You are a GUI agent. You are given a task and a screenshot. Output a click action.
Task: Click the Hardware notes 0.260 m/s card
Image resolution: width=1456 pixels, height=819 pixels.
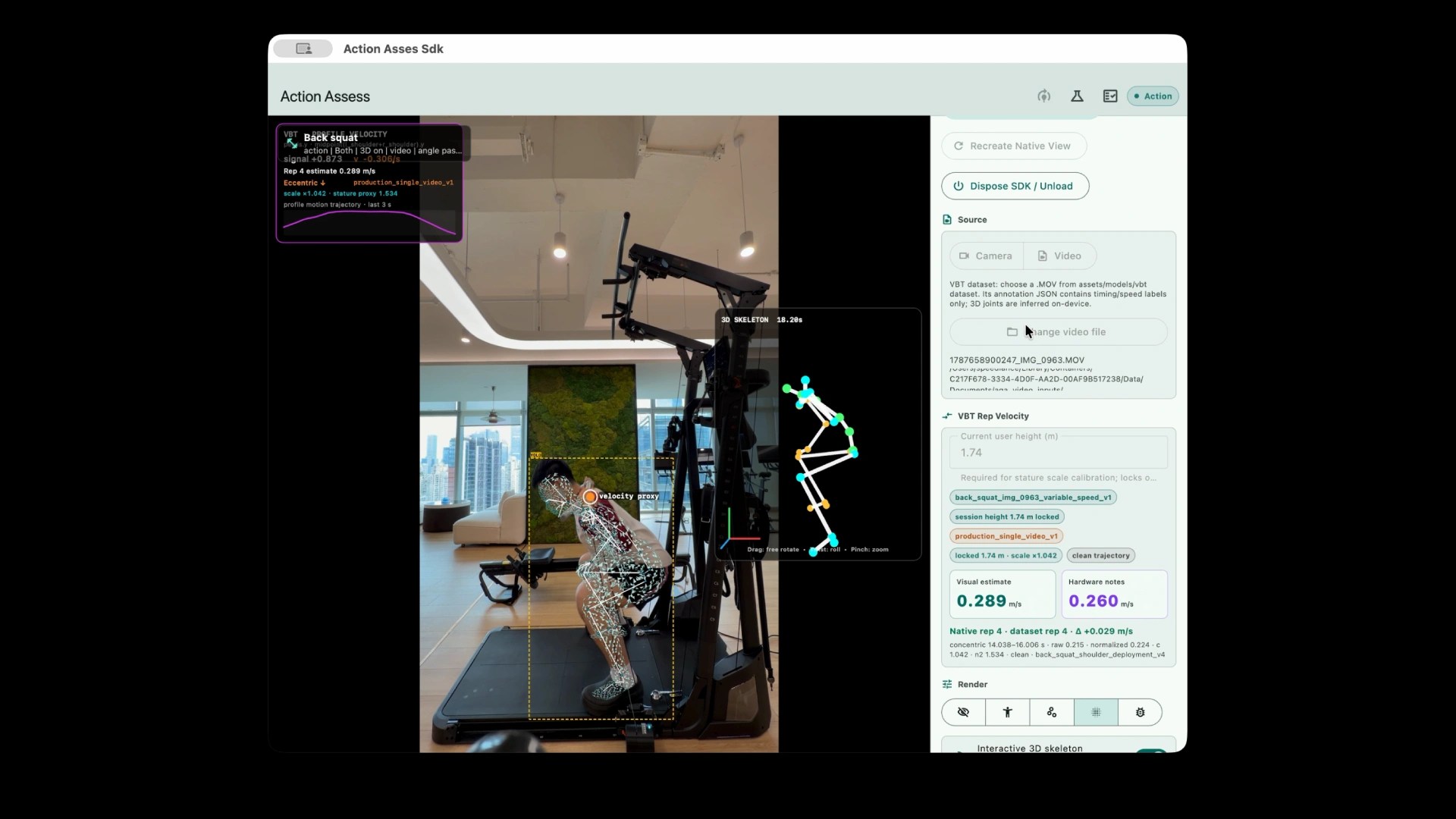1114,594
